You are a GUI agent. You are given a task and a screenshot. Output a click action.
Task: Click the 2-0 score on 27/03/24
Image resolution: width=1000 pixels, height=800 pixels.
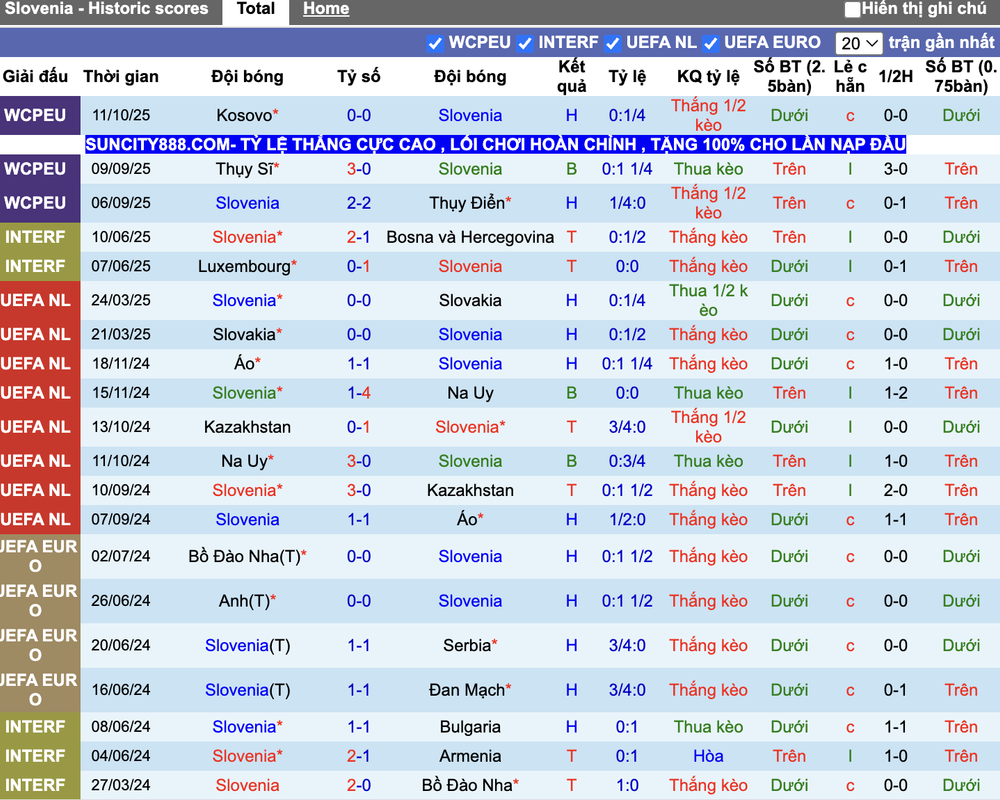pos(358,785)
